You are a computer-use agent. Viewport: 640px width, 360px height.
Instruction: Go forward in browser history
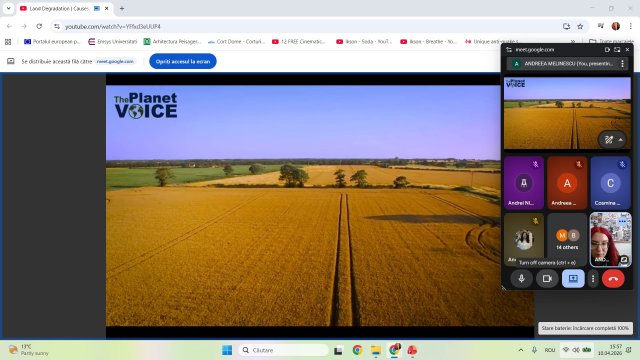pyautogui.click(x=24, y=26)
